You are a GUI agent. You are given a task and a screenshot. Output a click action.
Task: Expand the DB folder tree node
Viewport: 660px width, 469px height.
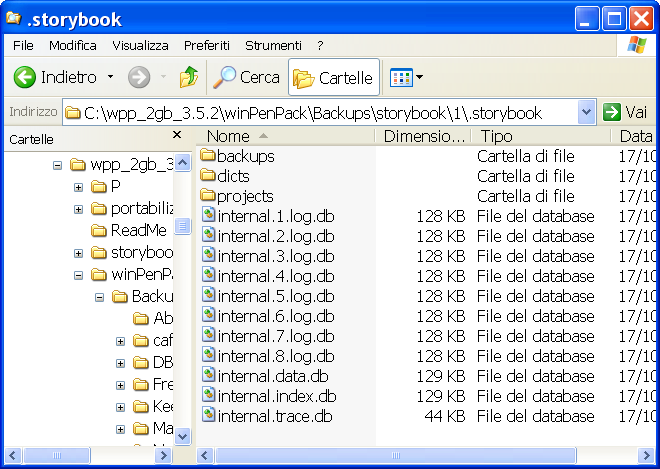(x=120, y=363)
